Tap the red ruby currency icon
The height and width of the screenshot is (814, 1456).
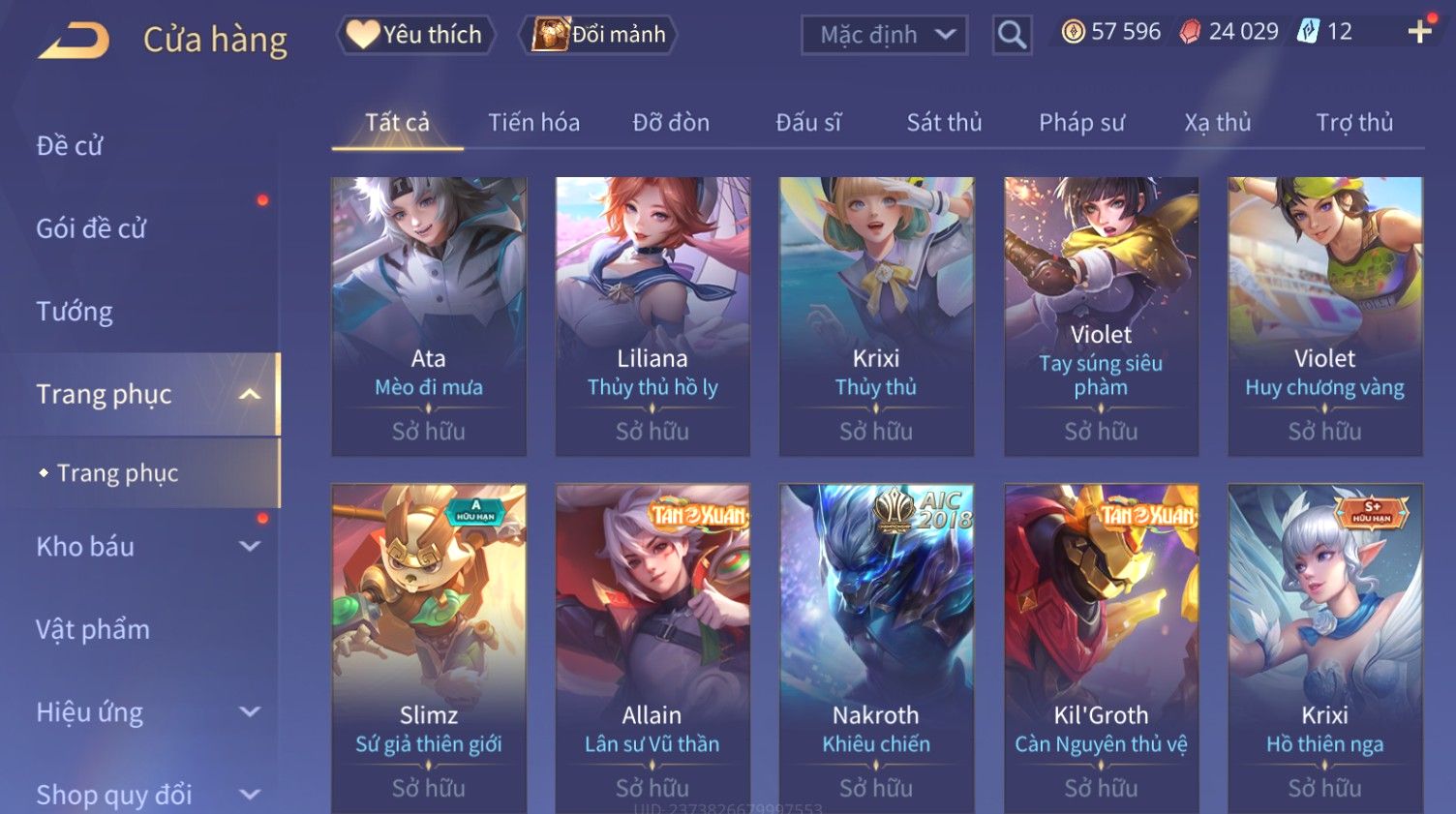coord(1190,32)
